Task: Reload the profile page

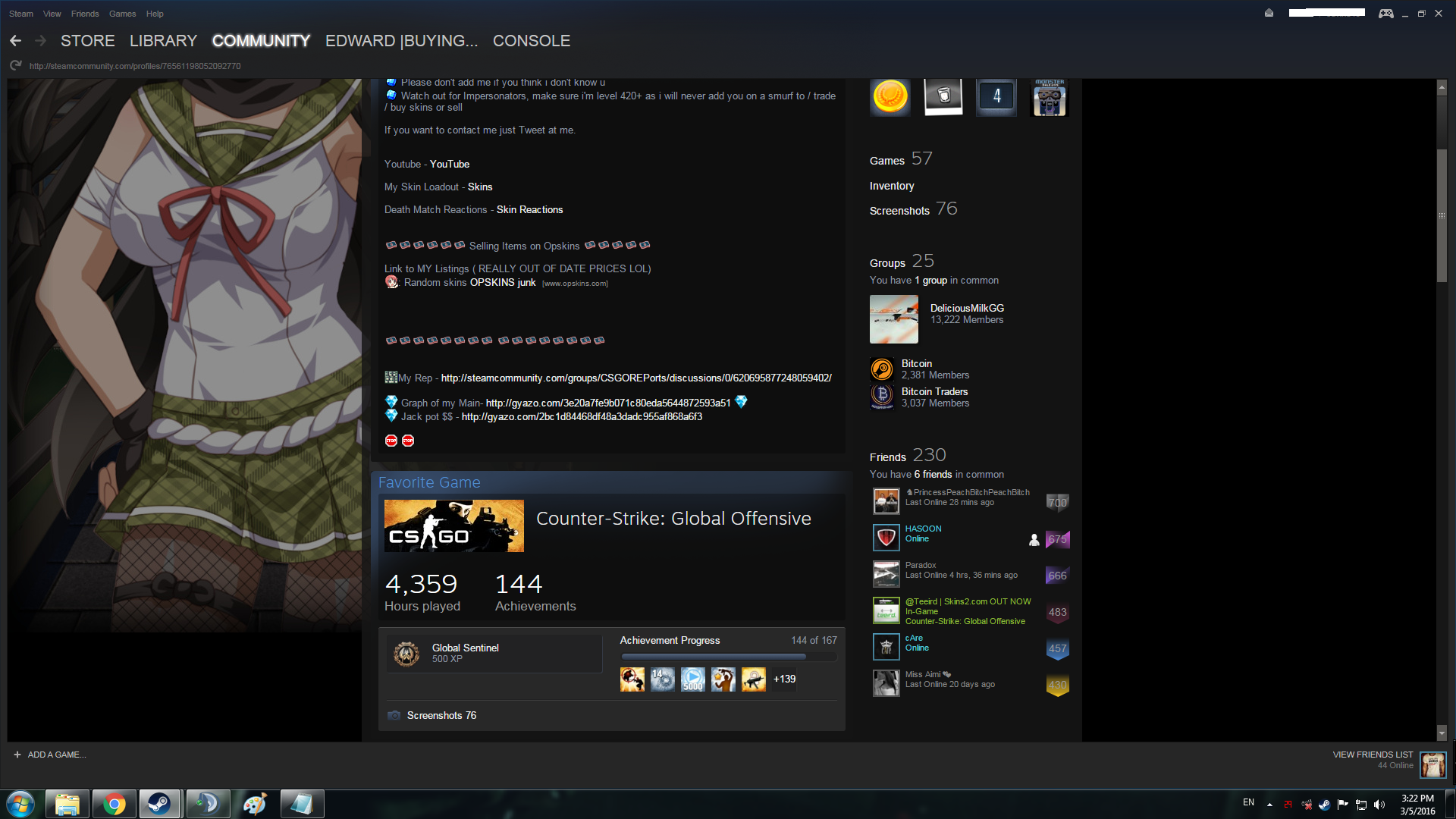Action: [15, 66]
